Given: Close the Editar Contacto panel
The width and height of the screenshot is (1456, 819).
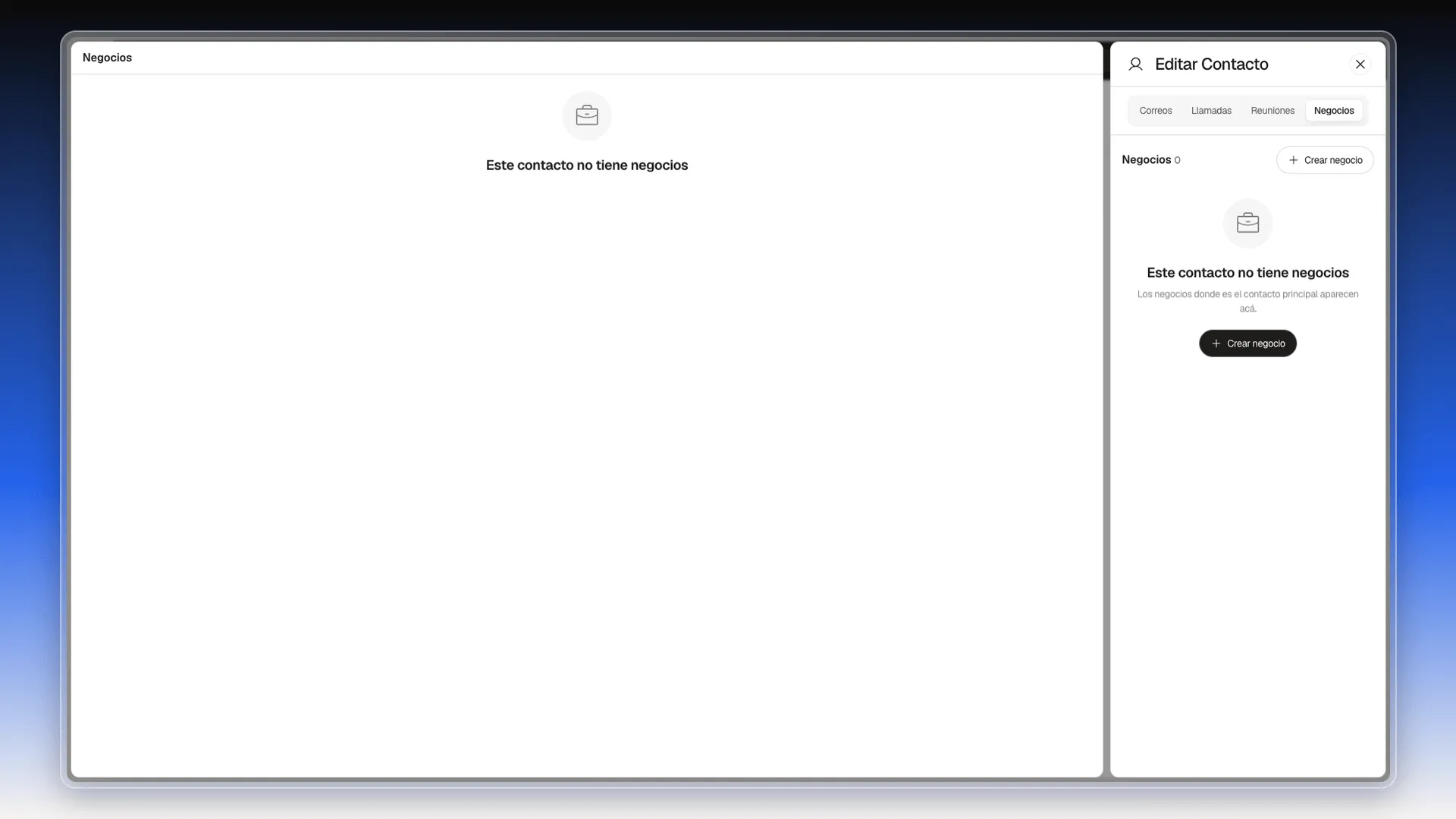Looking at the screenshot, I should click(1360, 64).
